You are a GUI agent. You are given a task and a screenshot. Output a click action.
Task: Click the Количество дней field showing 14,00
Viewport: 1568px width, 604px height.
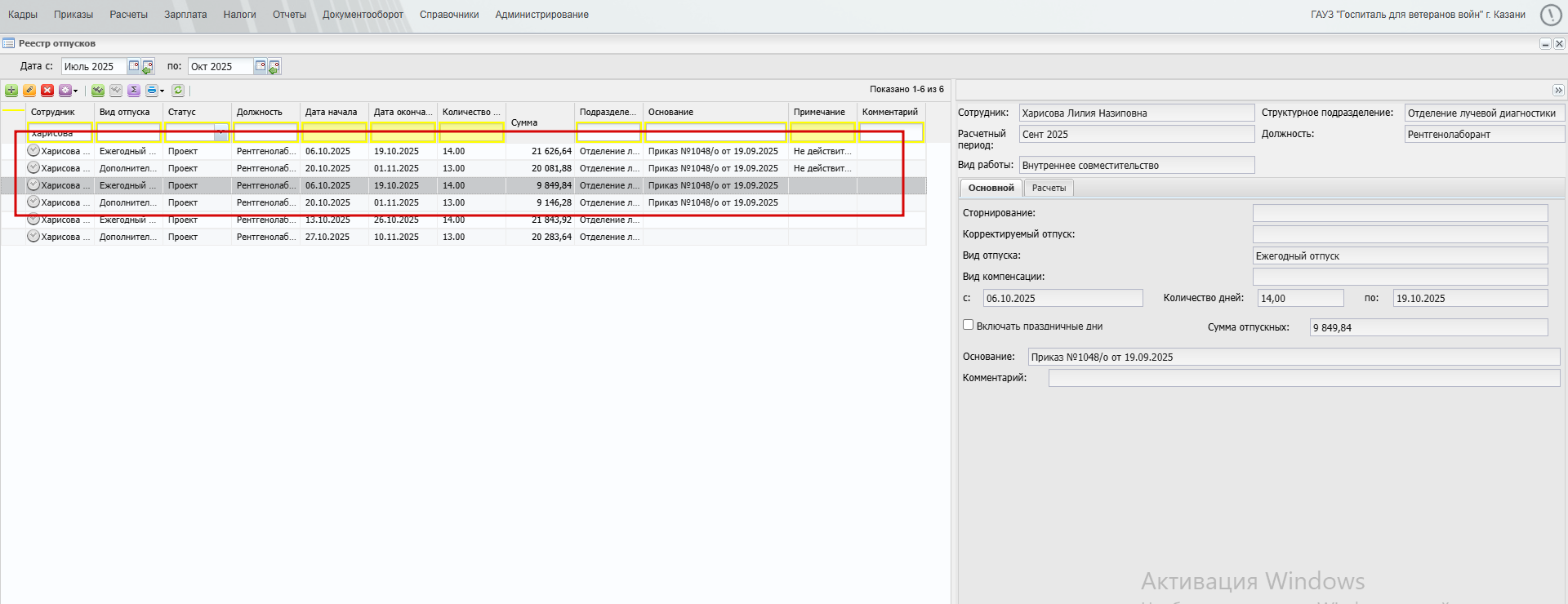[x=1300, y=298]
